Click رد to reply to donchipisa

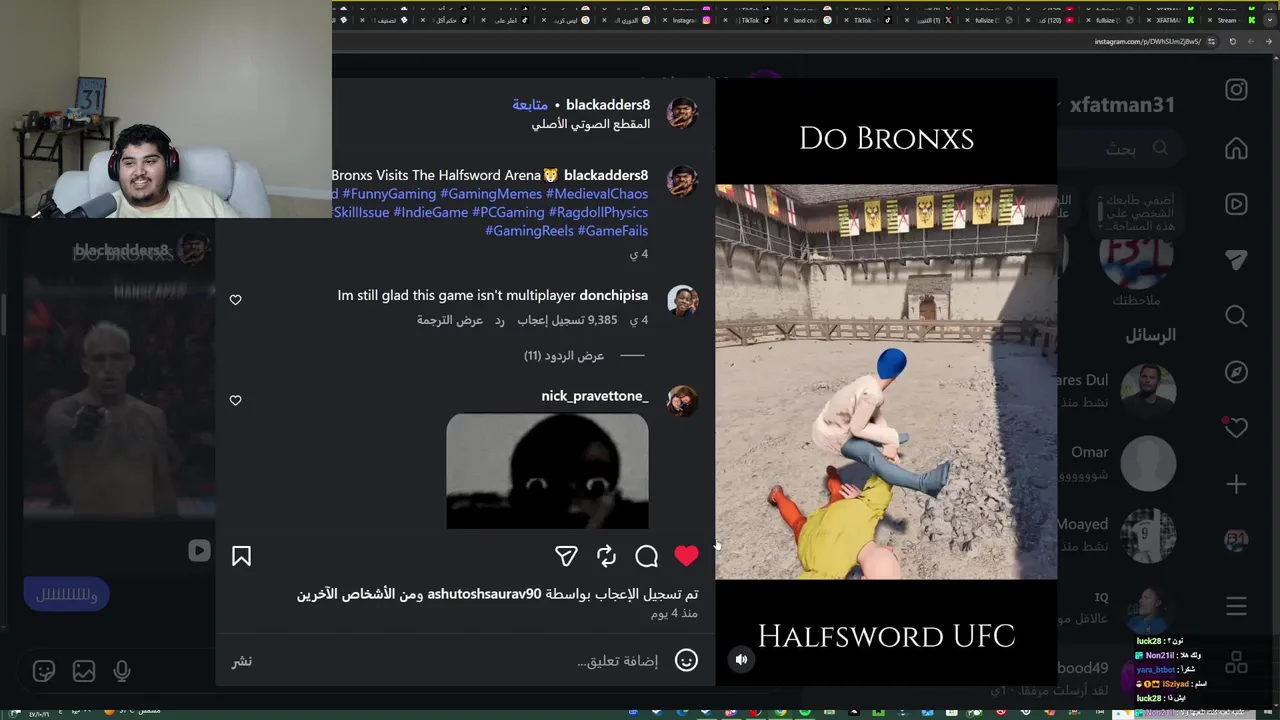tap(499, 320)
